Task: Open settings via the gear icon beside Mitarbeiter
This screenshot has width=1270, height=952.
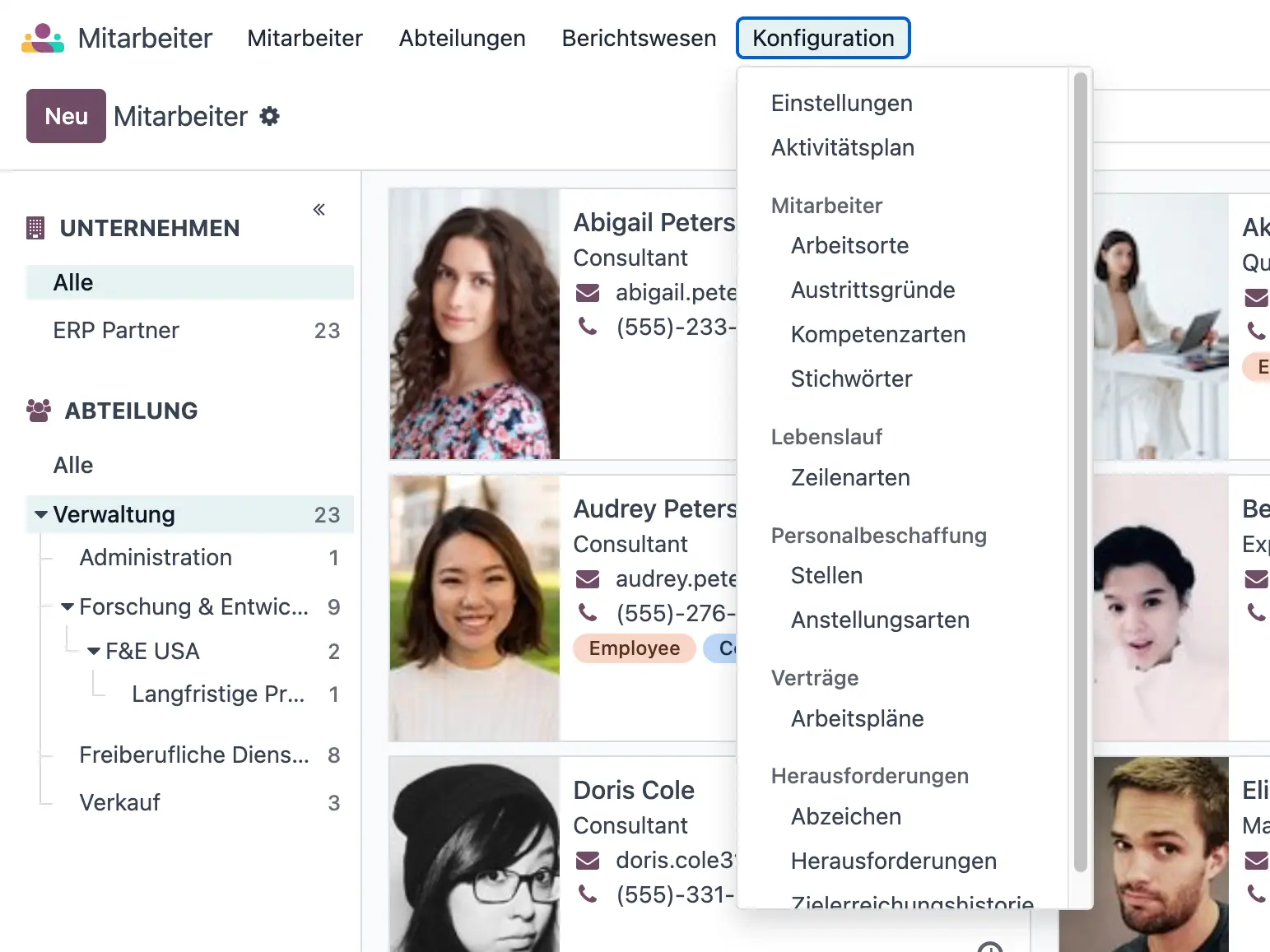Action: tap(269, 116)
